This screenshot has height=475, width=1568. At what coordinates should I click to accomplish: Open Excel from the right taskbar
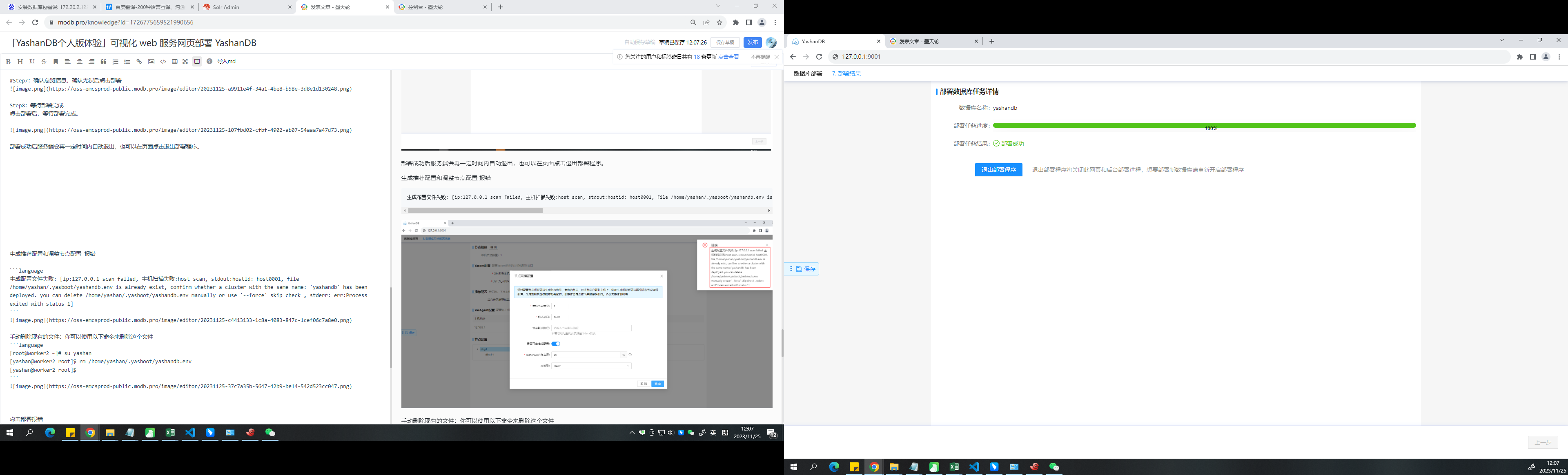[954, 466]
